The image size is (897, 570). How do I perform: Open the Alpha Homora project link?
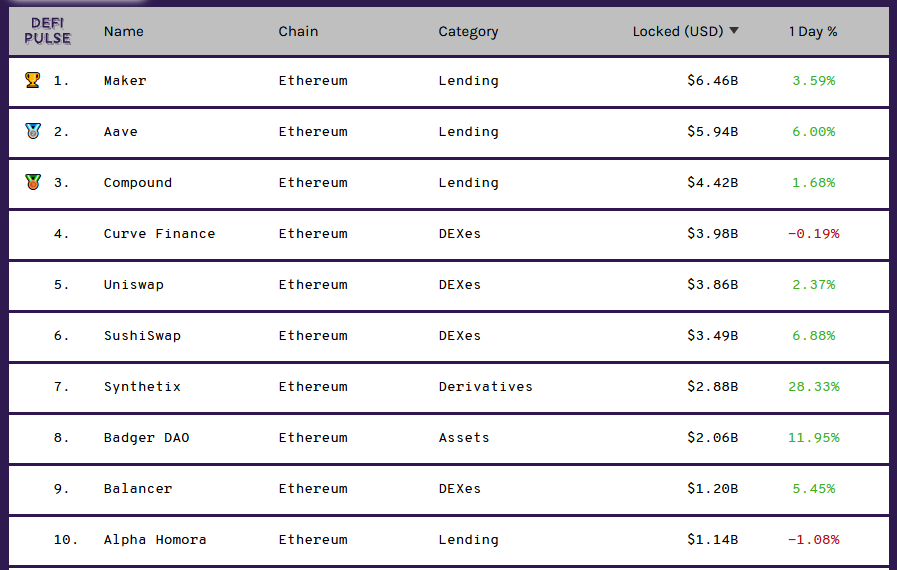155,540
